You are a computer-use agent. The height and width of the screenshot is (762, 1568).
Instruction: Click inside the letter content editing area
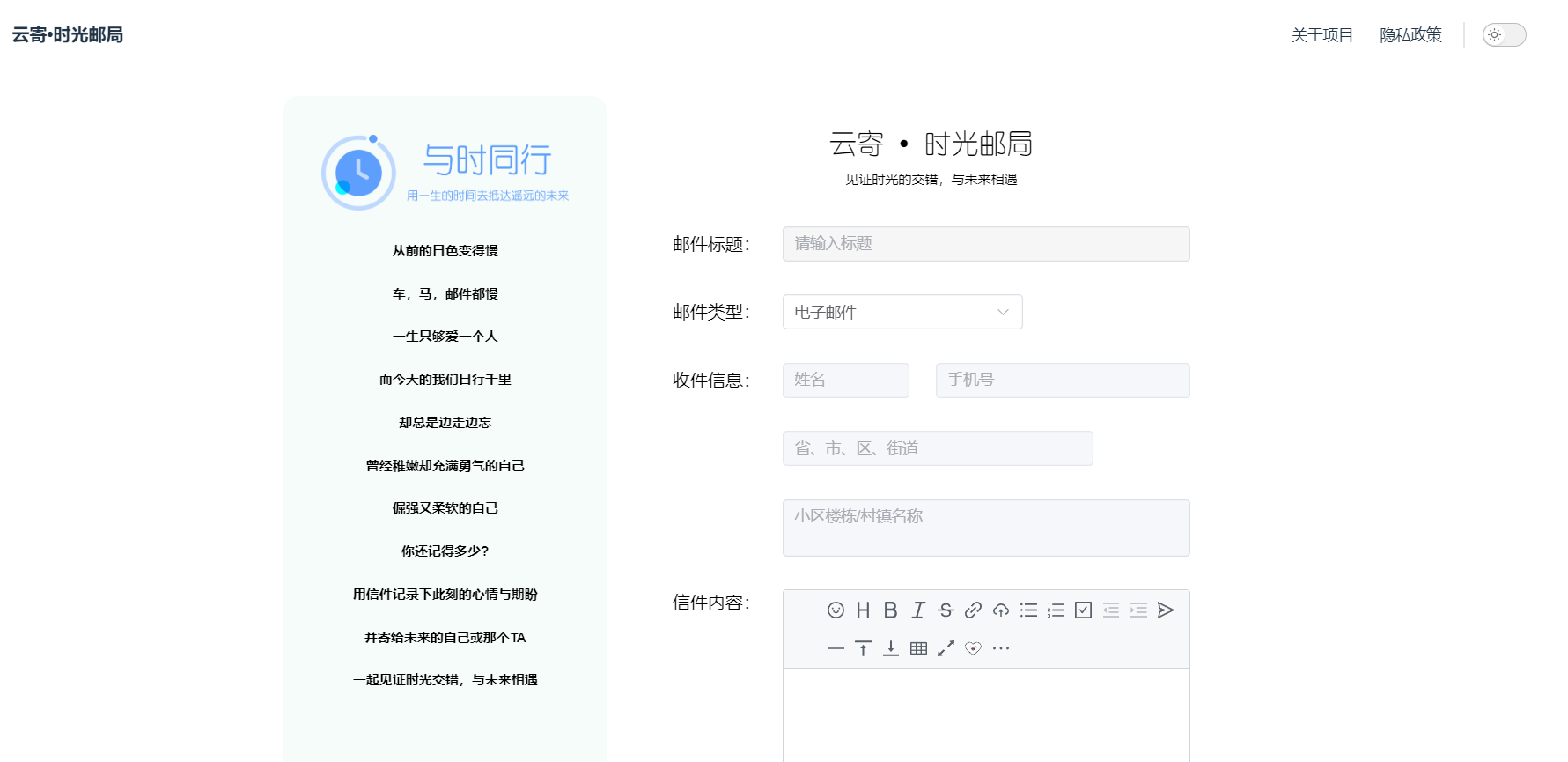click(986, 714)
